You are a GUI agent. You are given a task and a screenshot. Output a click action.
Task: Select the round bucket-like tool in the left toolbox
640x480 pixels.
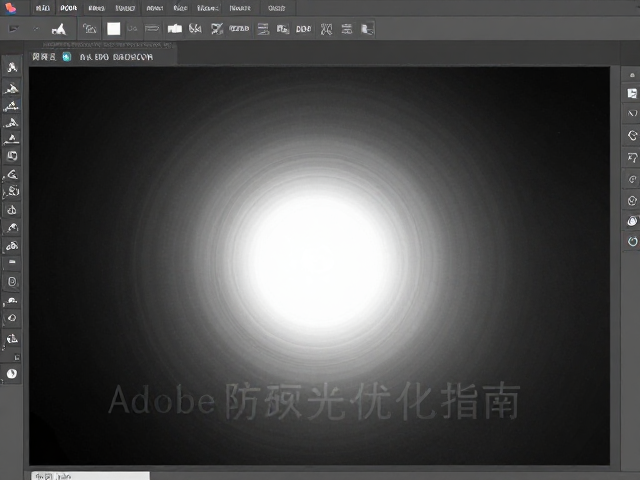12,210
